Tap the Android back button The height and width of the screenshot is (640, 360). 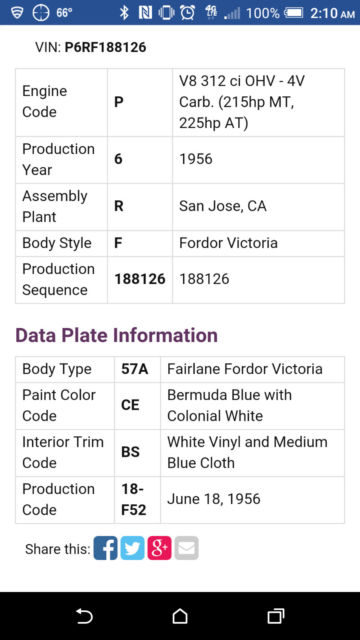pos(84,616)
